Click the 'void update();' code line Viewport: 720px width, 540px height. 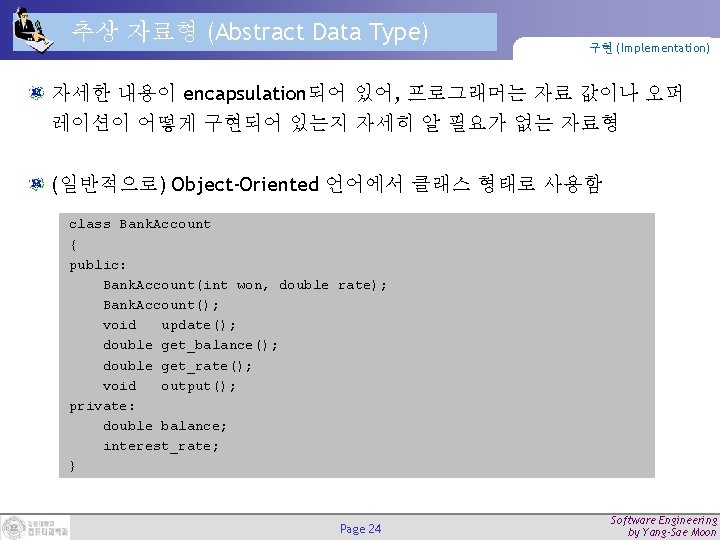point(169,326)
